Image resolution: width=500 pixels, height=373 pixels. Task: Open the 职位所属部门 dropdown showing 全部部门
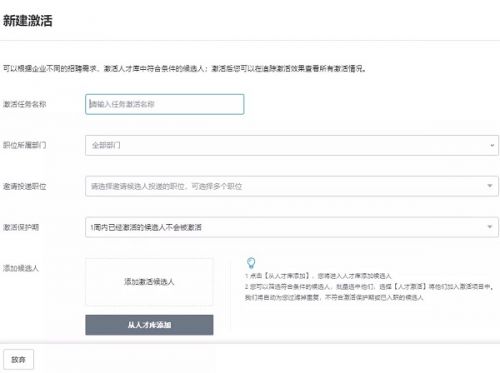click(292, 145)
